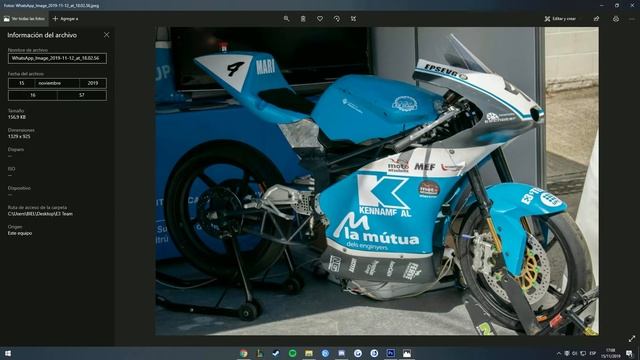Share the photo using the share icon
The width and height of the screenshot is (640, 360).
coord(596,19)
